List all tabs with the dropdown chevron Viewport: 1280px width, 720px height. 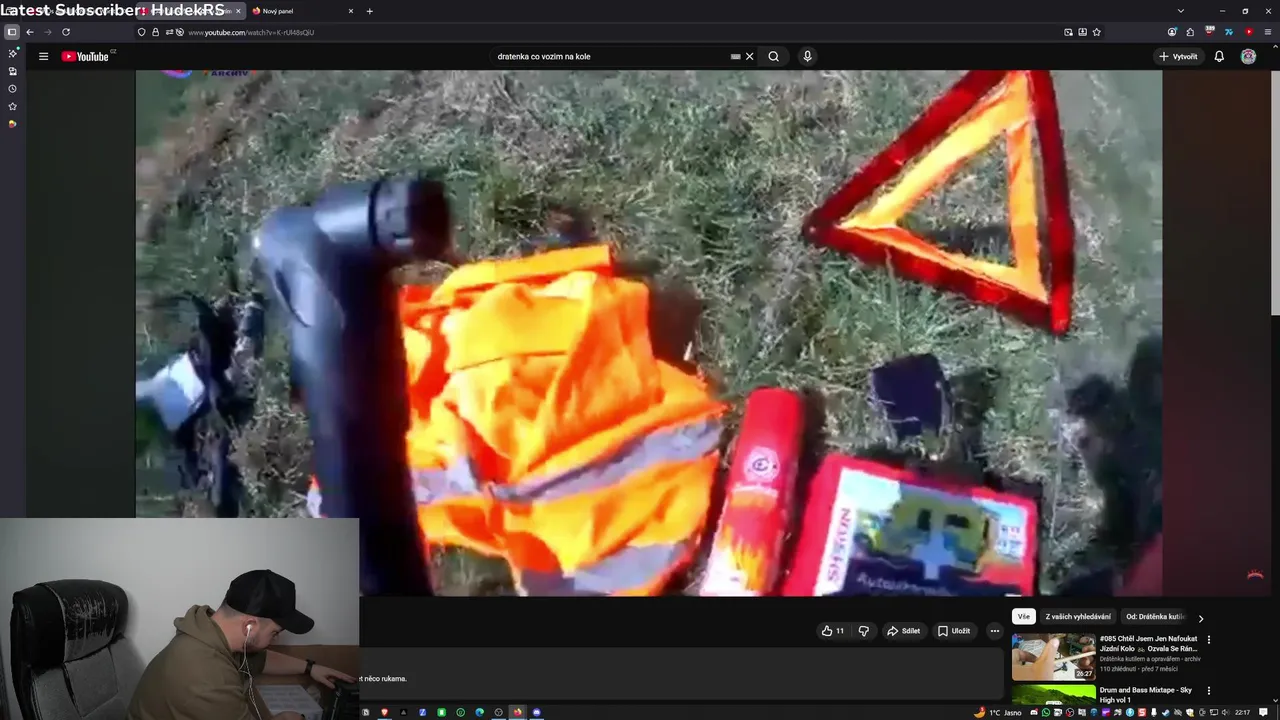click(x=1181, y=11)
